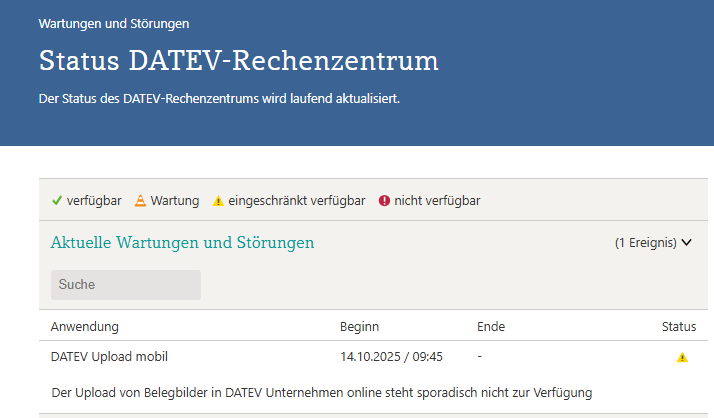Toggle the 'Aktuelle Wartungen und Störungen' section heading
The height and width of the screenshot is (418, 714).
(182, 242)
